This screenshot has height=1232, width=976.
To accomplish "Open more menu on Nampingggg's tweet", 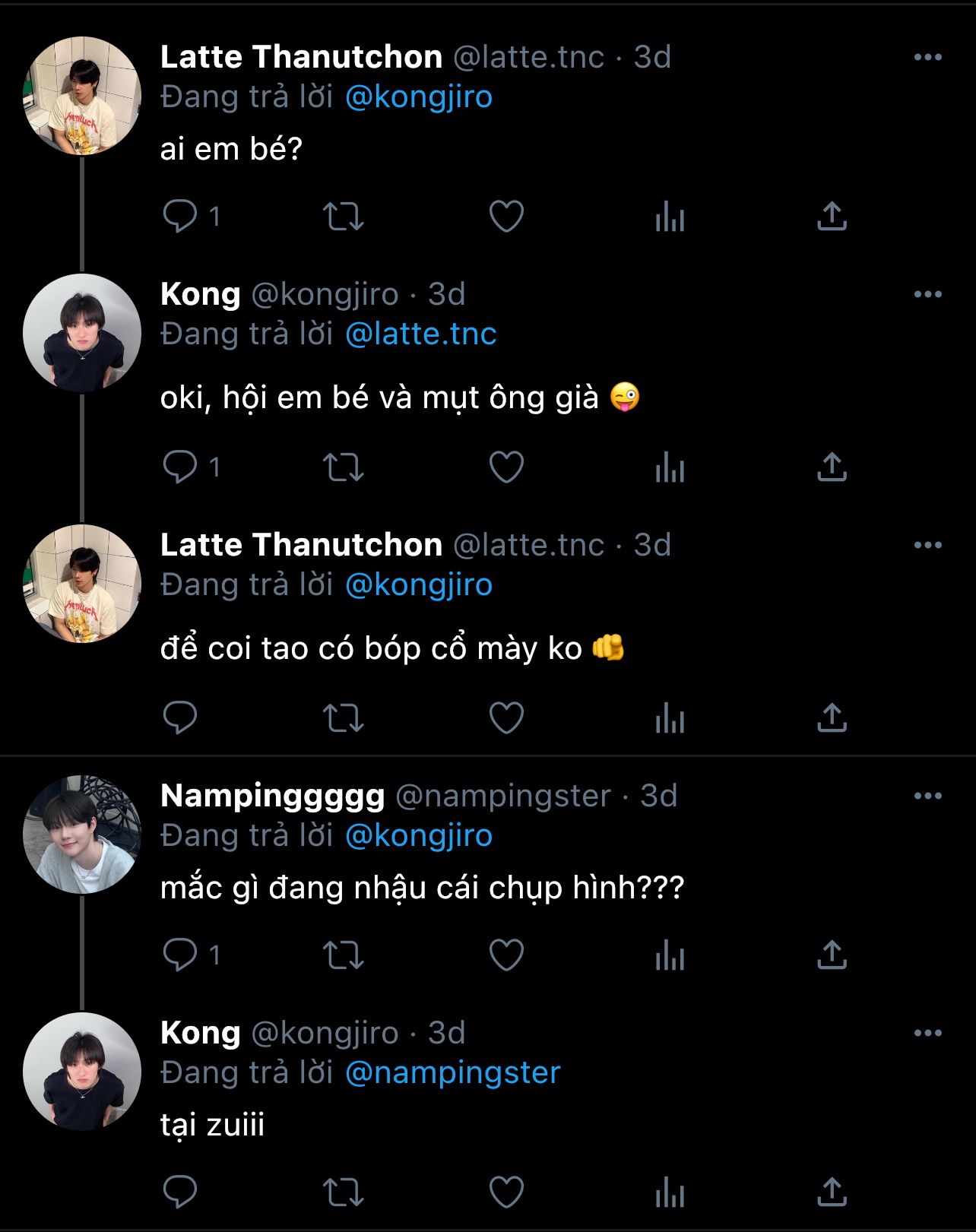I will [x=927, y=796].
